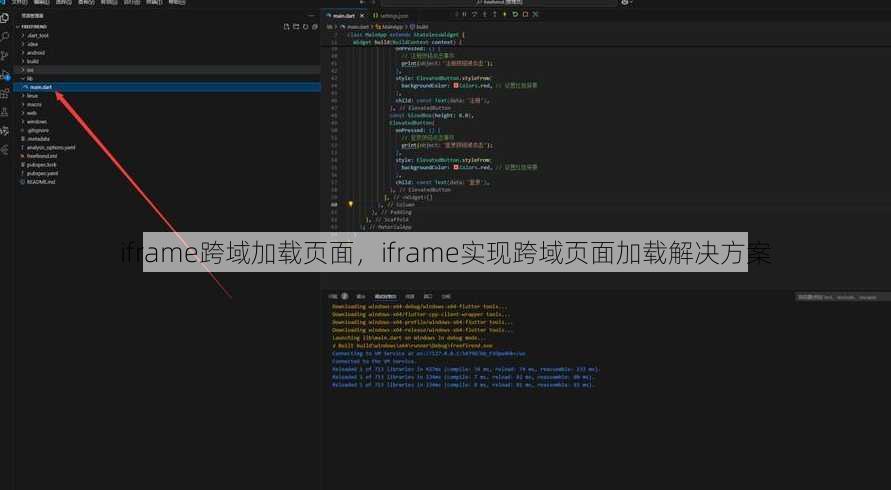
Task: Open README.md file
Action: click(41, 182)
